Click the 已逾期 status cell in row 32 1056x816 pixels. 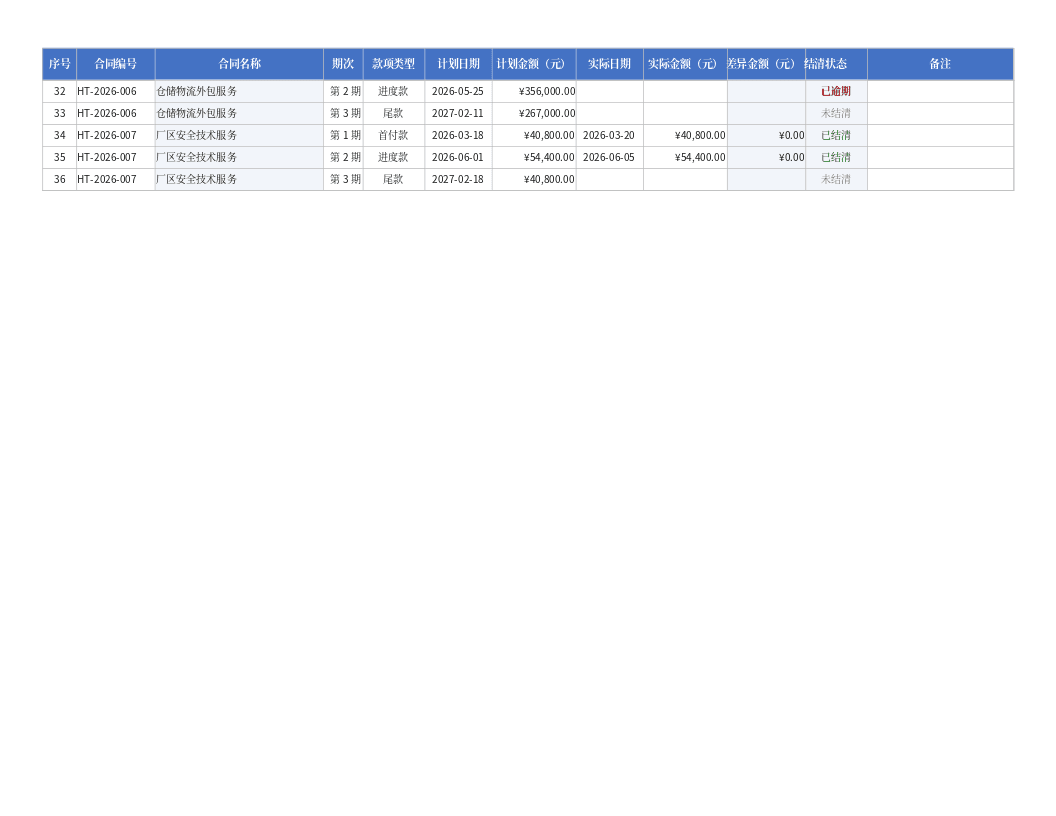(x=836, y=92)
